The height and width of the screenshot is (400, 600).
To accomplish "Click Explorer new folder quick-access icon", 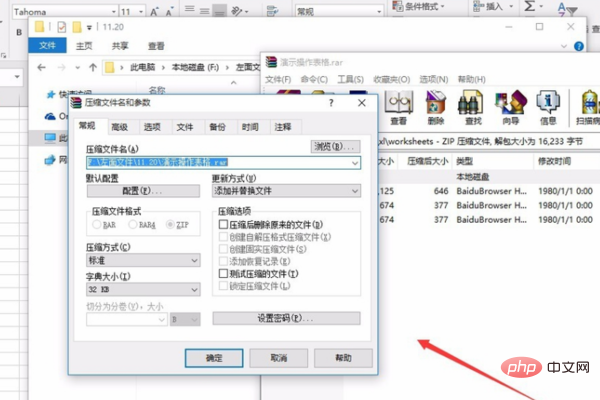I will coord(77,27).
